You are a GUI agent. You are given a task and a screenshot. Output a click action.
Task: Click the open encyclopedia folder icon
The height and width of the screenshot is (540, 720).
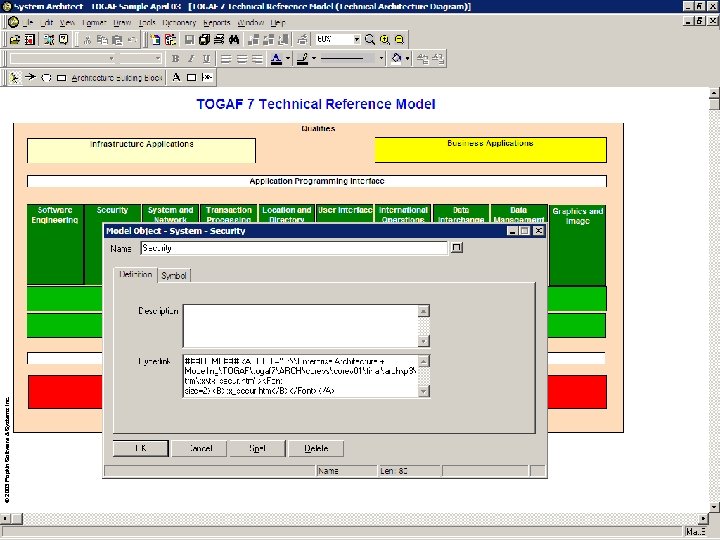click(15, 40)
